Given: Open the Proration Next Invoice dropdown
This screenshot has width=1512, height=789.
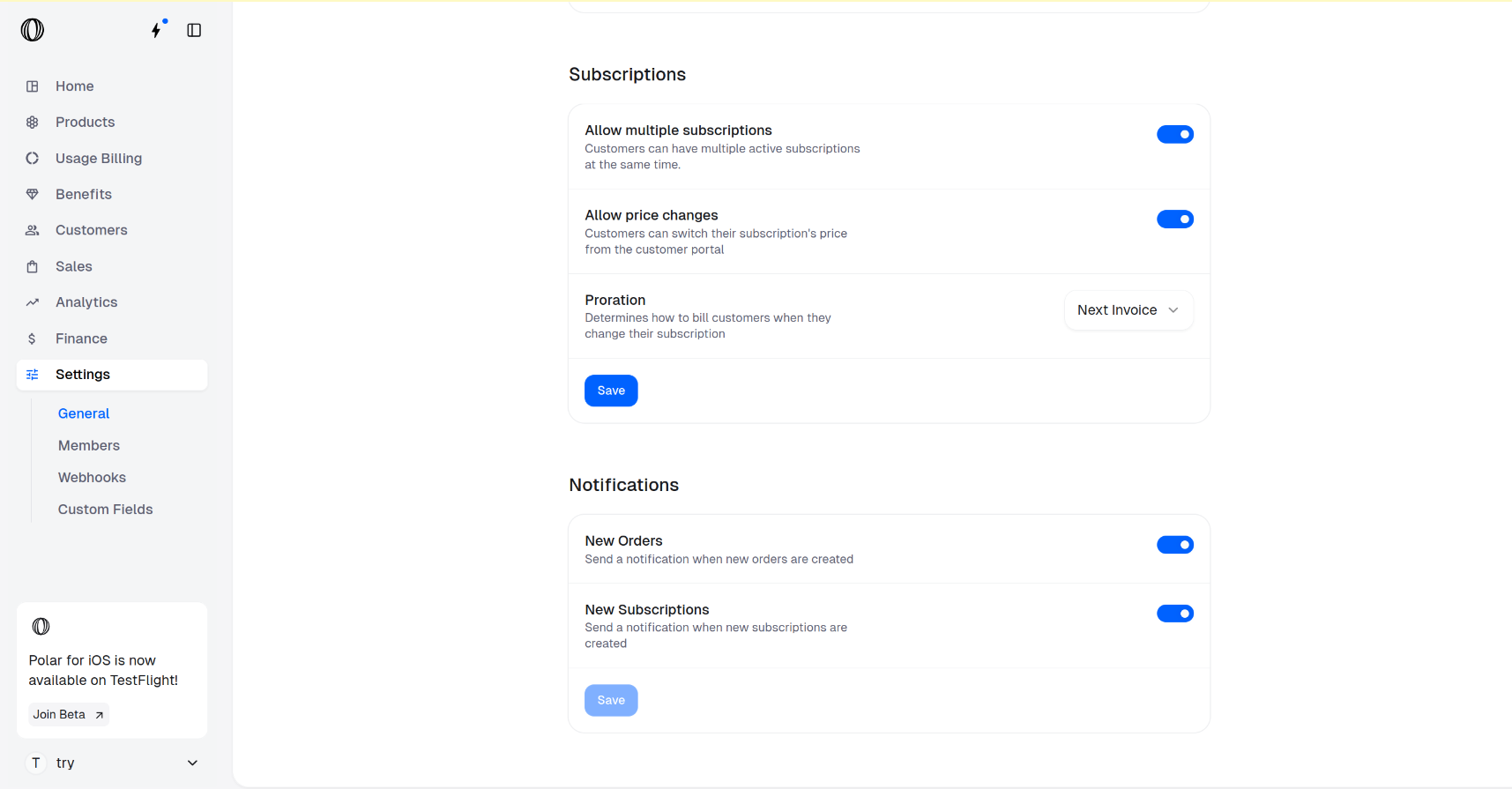Looking at the screenshot, I should [1128, 310].
